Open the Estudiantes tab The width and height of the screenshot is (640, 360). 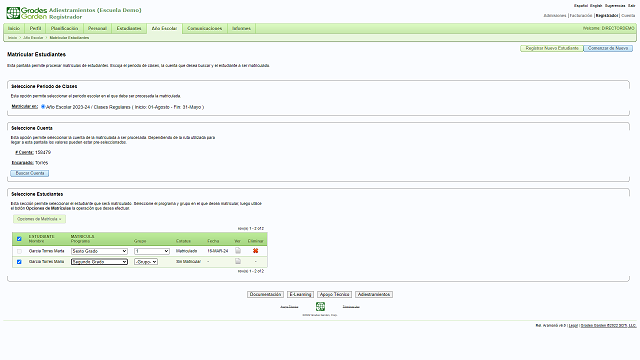129,28
